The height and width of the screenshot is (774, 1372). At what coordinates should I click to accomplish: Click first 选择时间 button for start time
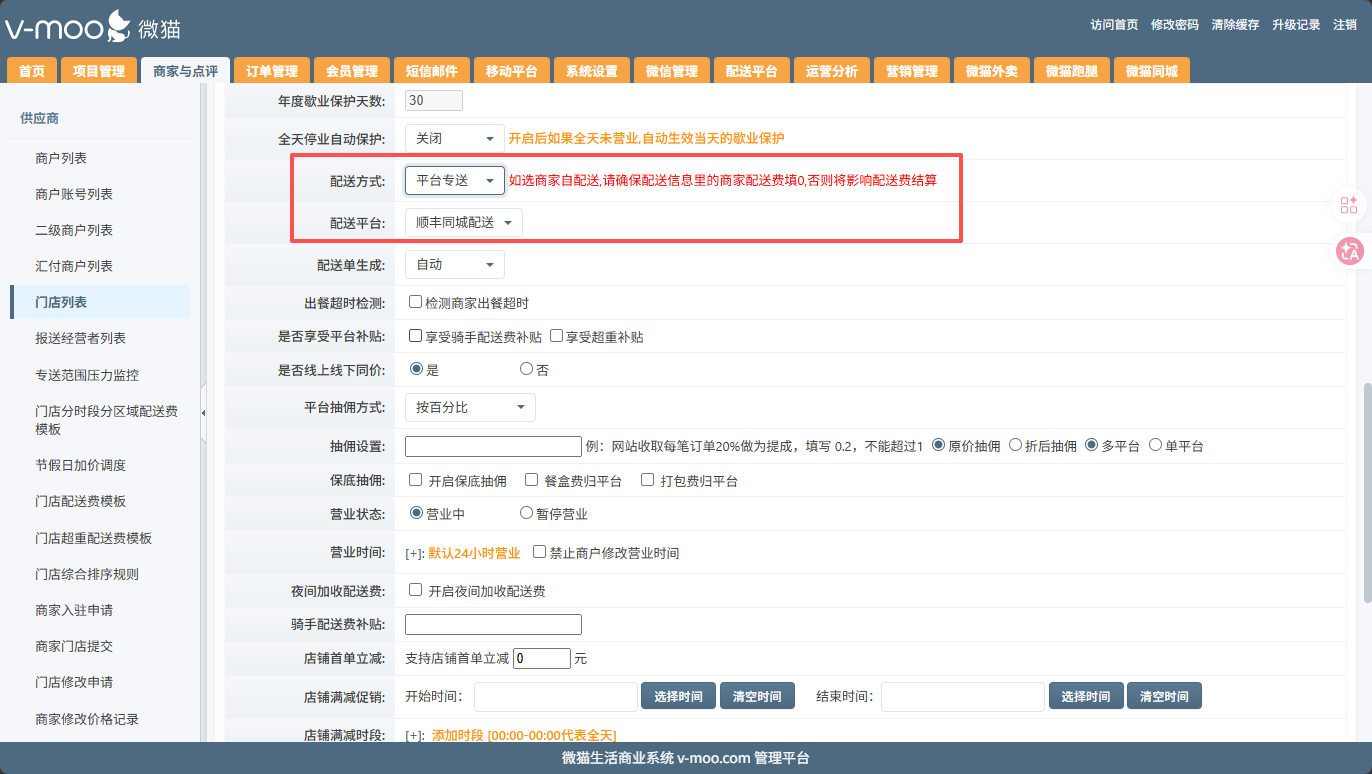point(678,696)
